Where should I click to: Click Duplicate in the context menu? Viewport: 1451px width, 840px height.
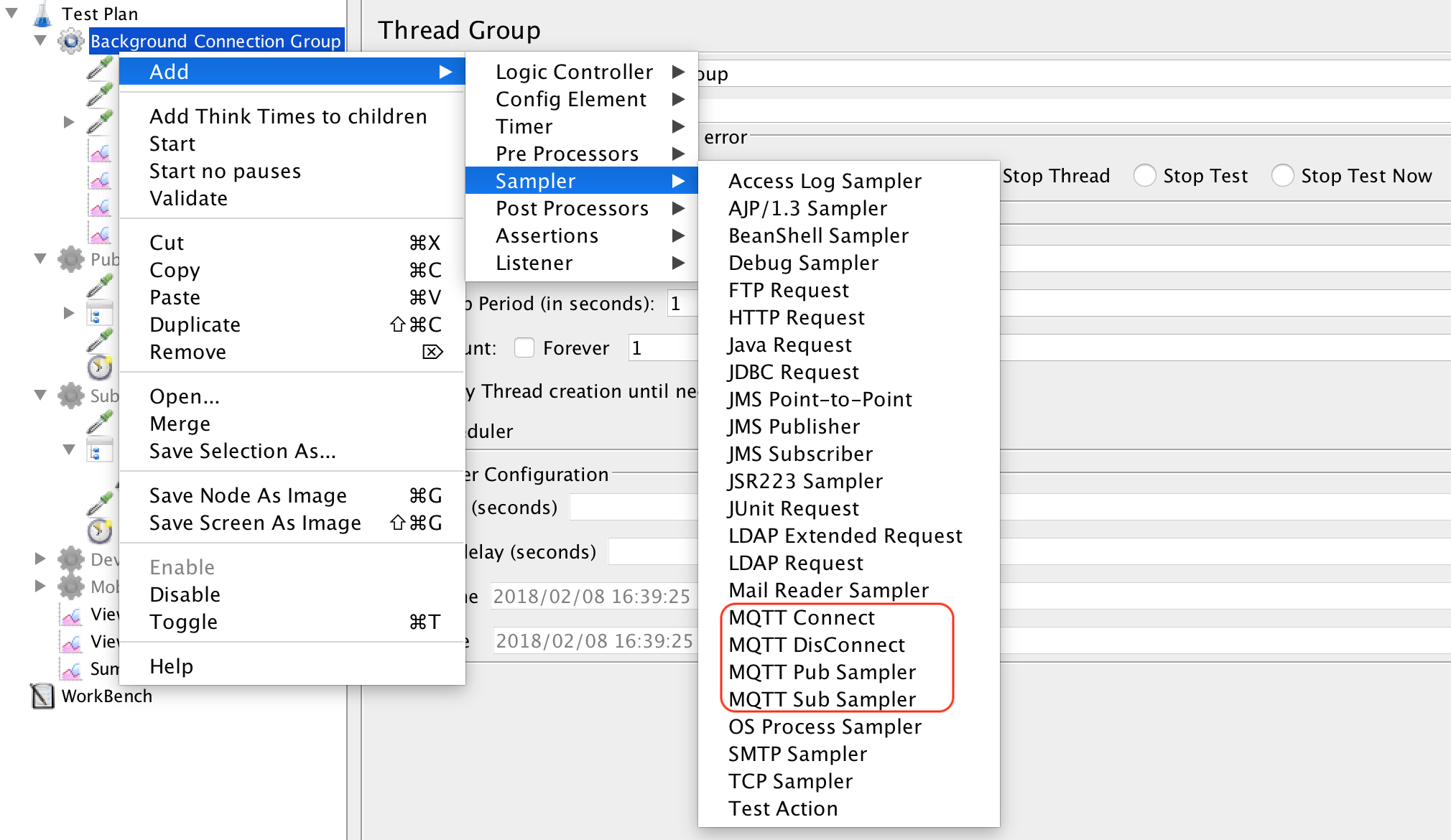coord(195,325)
